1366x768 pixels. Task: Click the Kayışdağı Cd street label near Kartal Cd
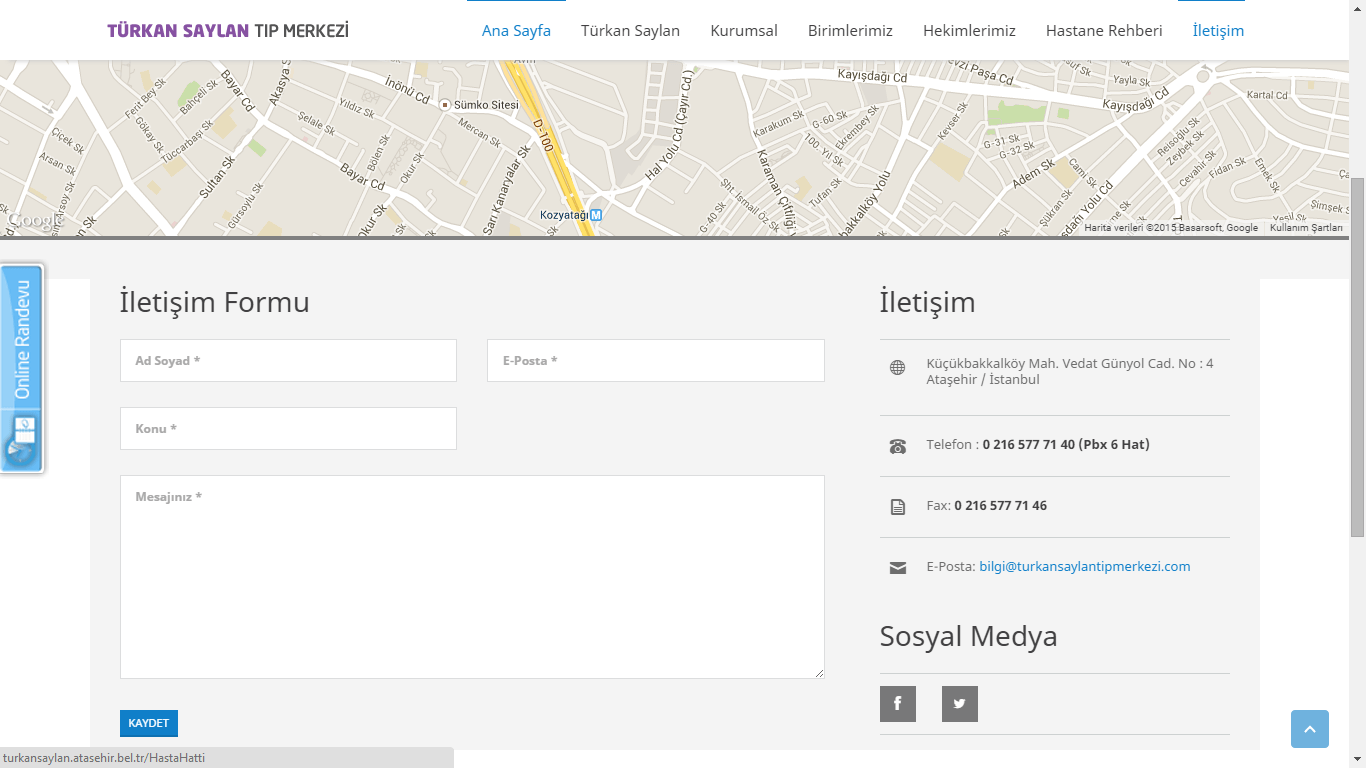tap(1135, 99)
